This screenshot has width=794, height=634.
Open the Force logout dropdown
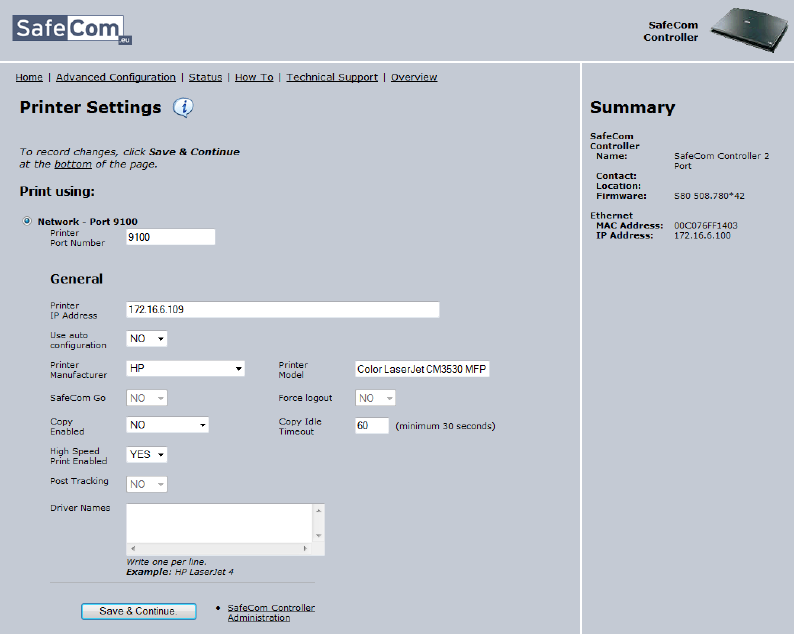(x=375, y=398)
